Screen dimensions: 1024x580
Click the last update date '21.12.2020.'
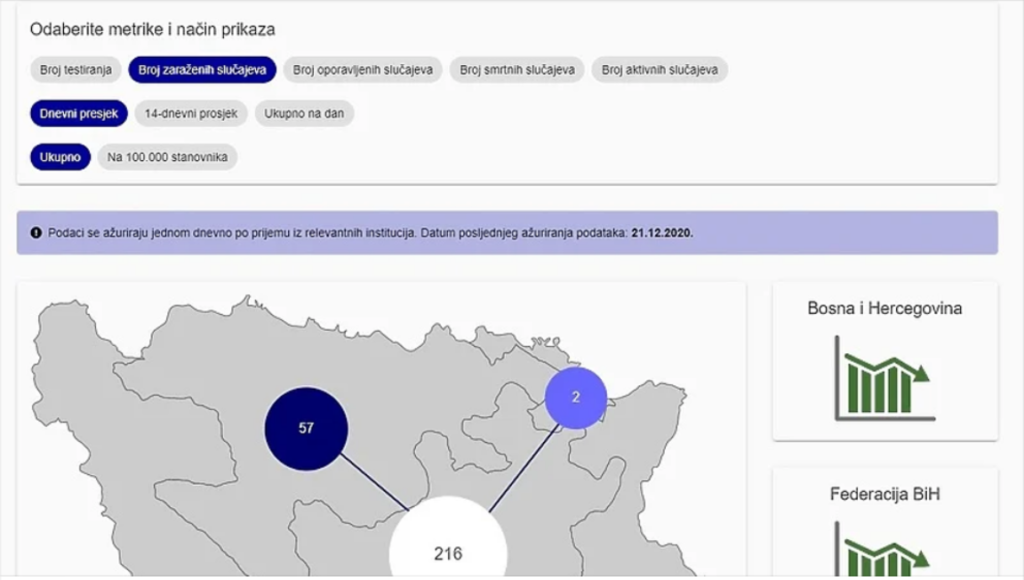pos(662,233)
